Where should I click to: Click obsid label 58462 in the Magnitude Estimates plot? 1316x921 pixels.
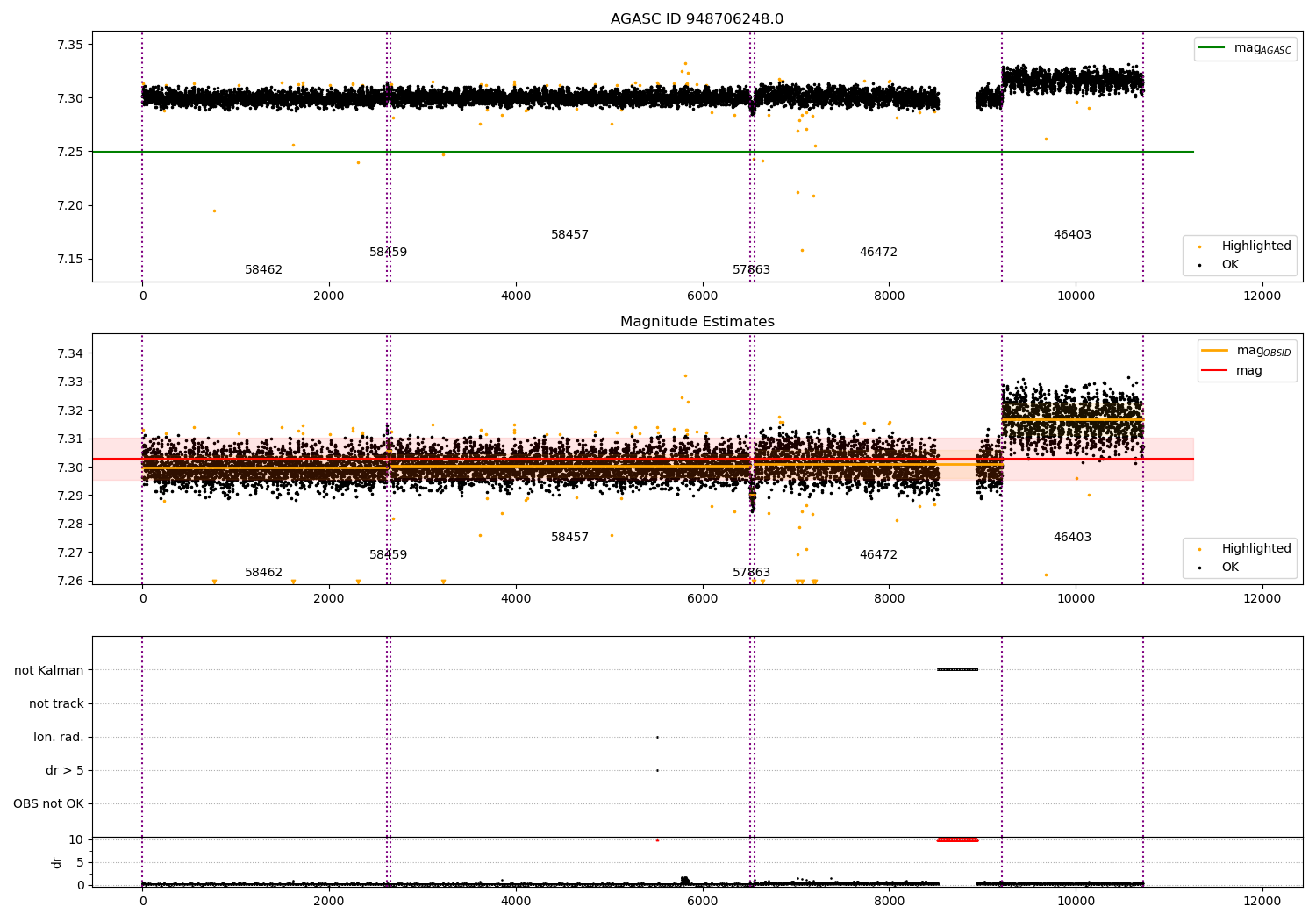[263, 573]
